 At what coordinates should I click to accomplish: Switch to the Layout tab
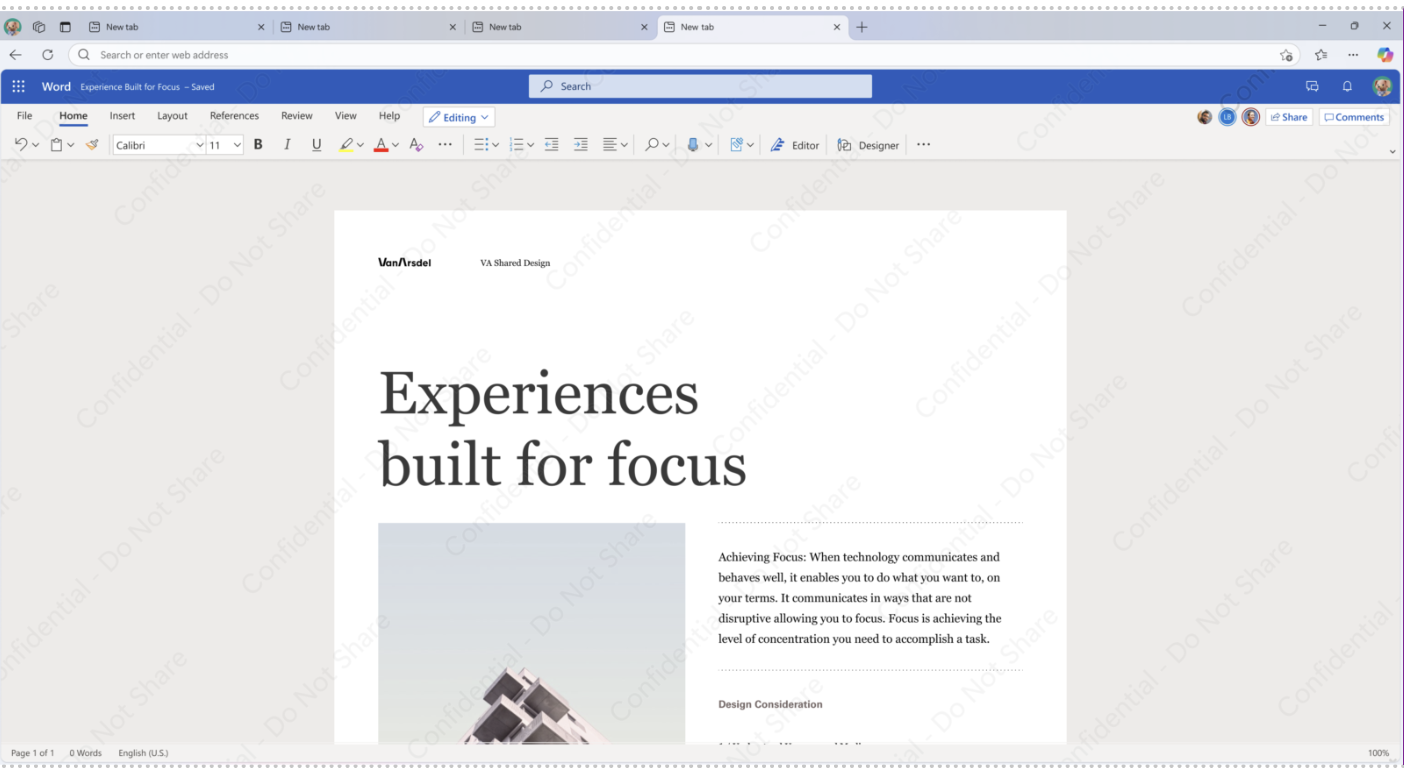coord(172,116)
